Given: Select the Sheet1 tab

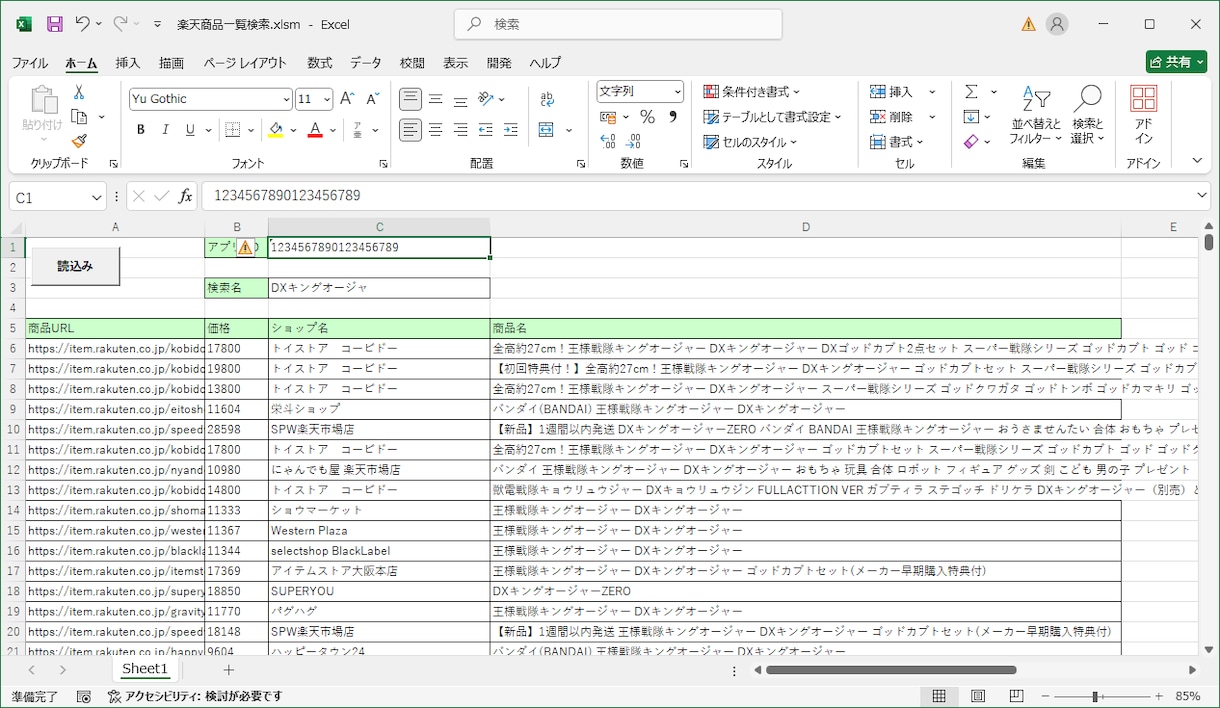Looking at the screenshot, I should pos(145,669).
